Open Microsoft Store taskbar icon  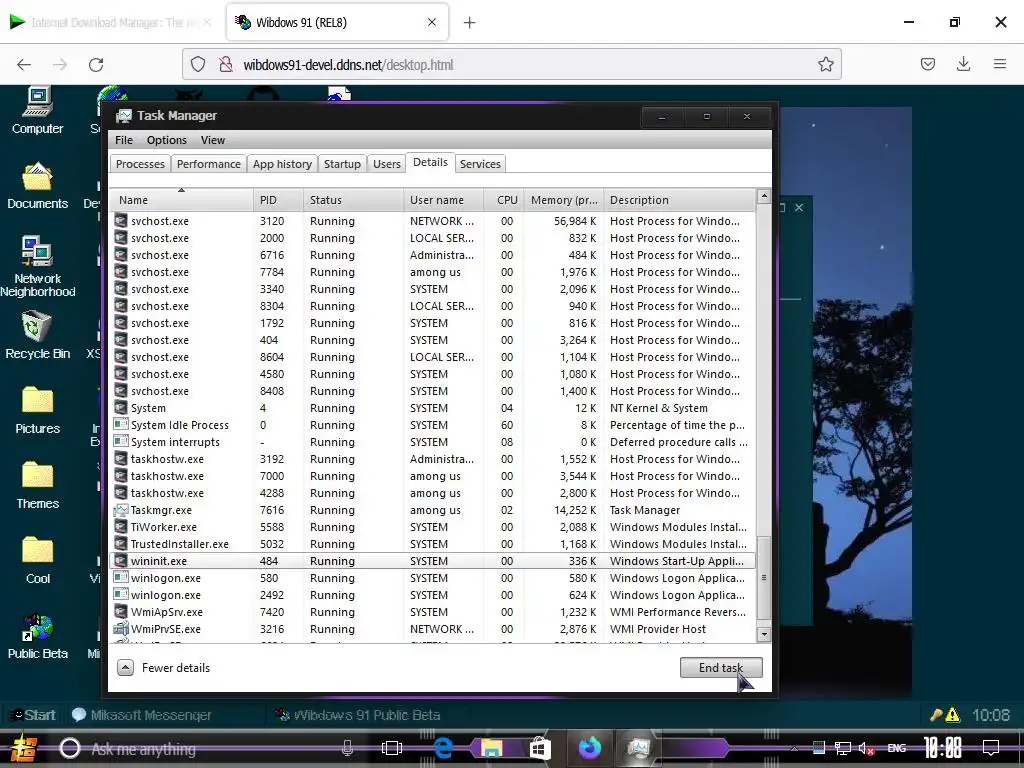click(x=540, y=747)
